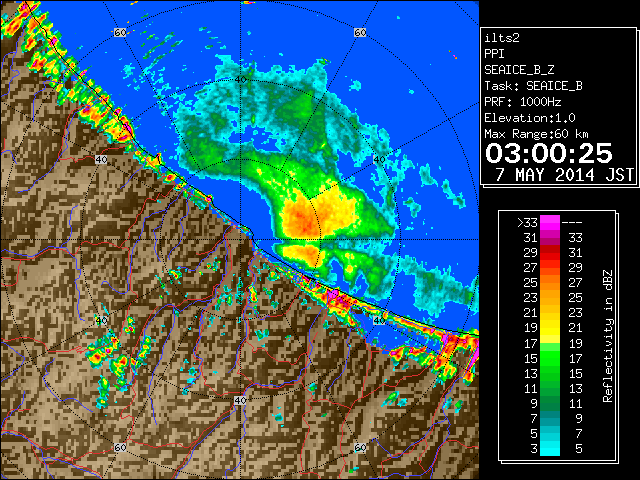
Task: Click the 40 km ring label due north
Action: click(x=241, y=79)
